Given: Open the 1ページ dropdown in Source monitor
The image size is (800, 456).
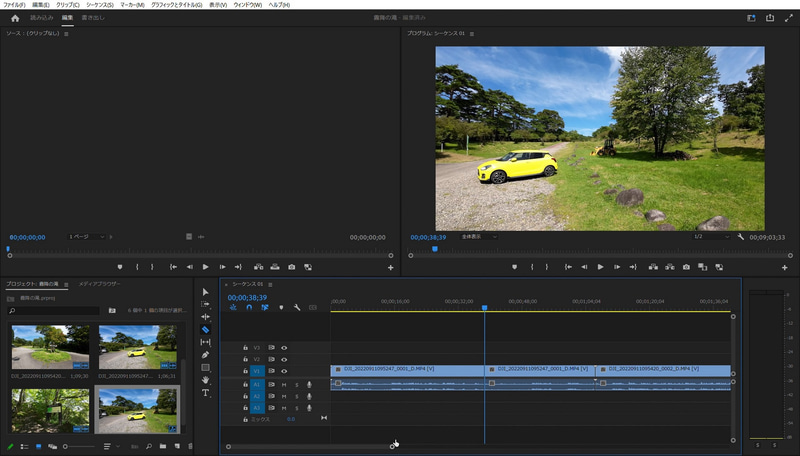Looking at the screenshot, I should (86, 237).
